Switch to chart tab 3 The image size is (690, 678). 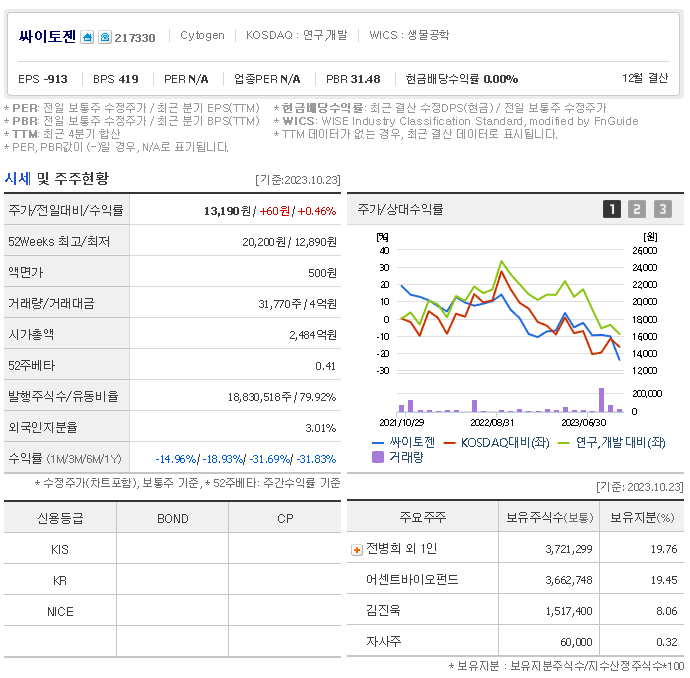663,209
